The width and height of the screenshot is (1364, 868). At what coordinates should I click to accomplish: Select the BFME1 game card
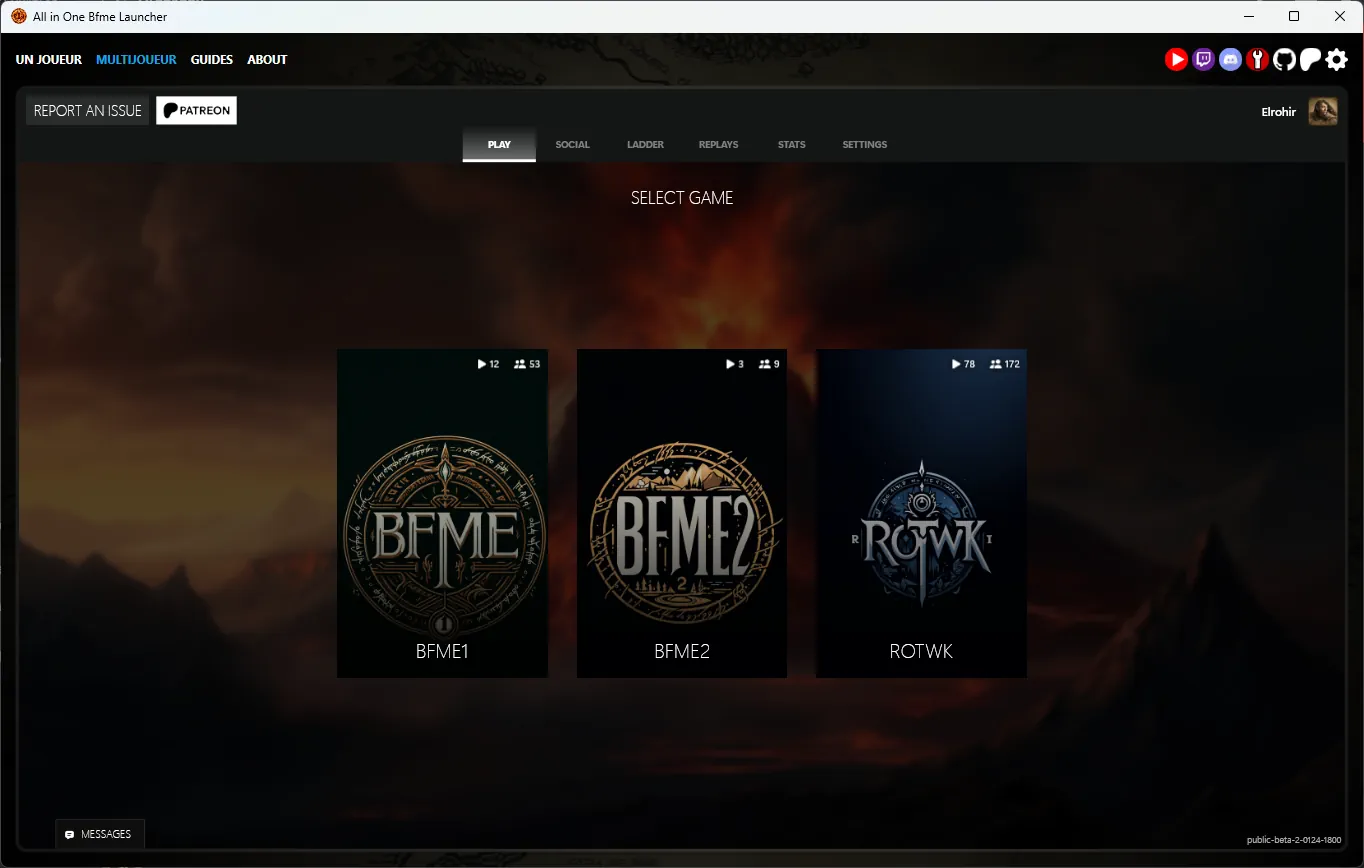pyautogui.click(x=442, y=513)
